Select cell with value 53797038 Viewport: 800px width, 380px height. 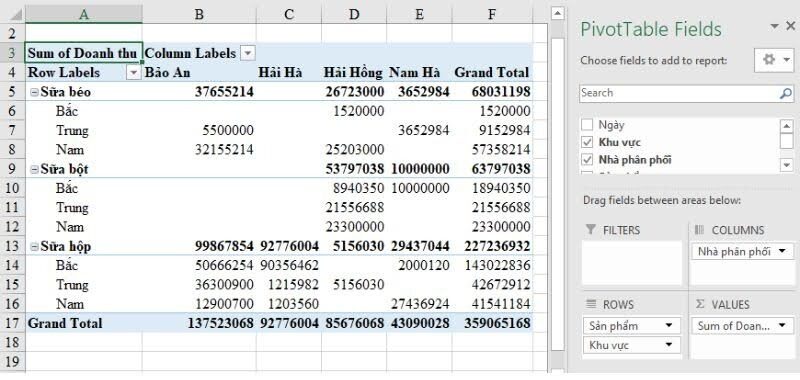click(354, 169)
